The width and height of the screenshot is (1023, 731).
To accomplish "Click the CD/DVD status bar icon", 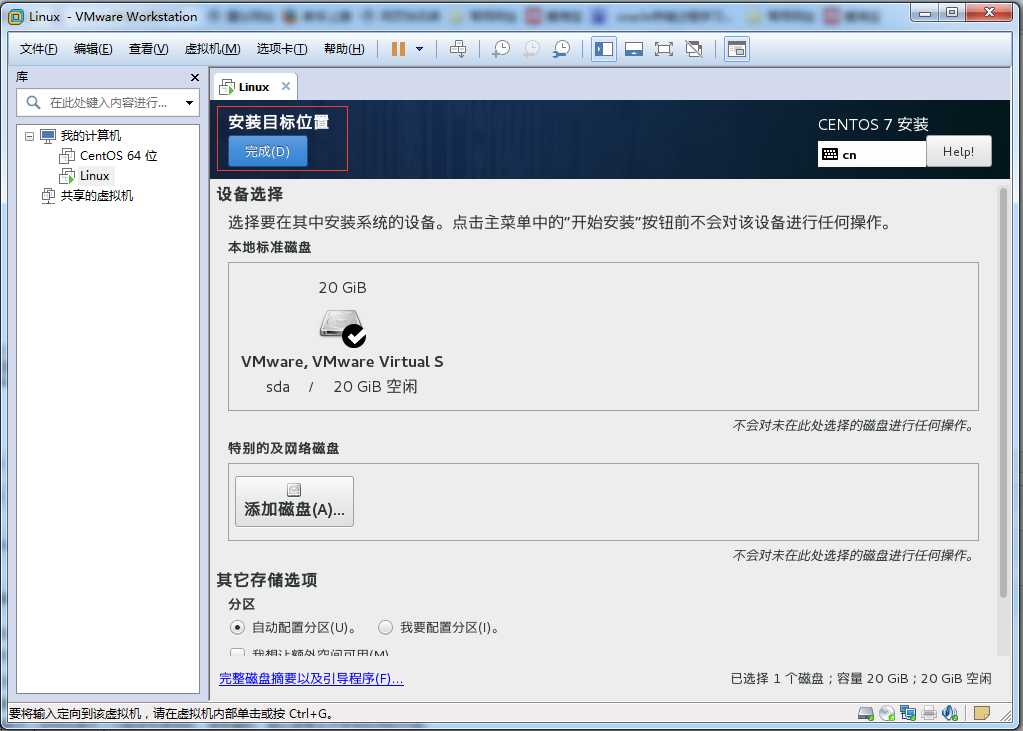I will [x=887, y=713].
